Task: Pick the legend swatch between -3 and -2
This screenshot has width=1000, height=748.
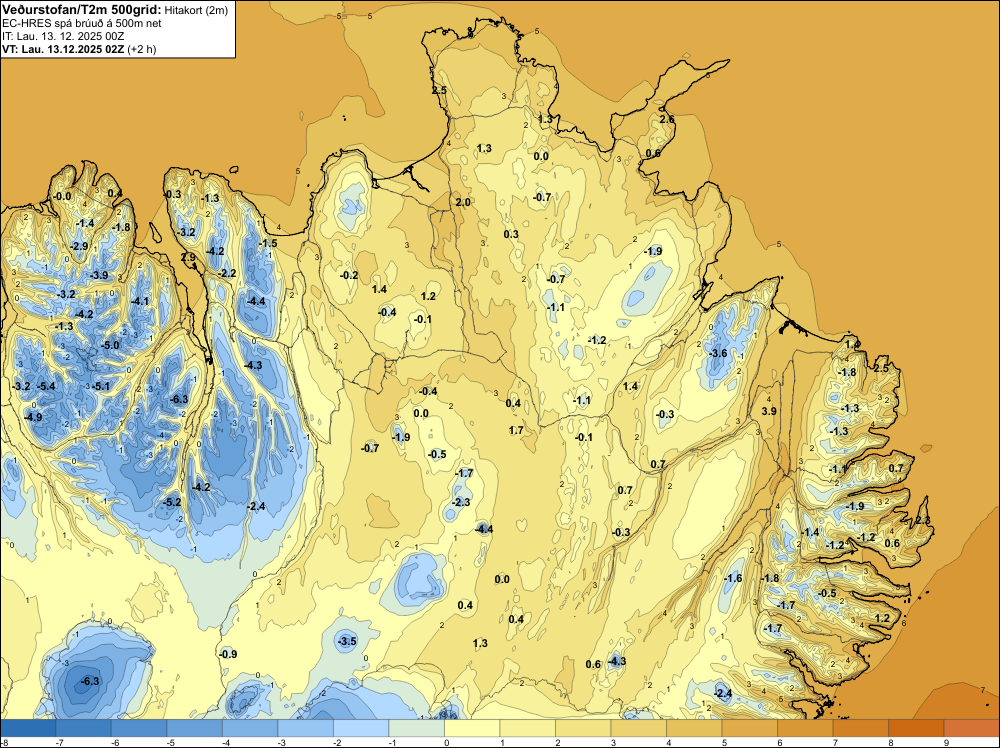Action: pos(305,728)
